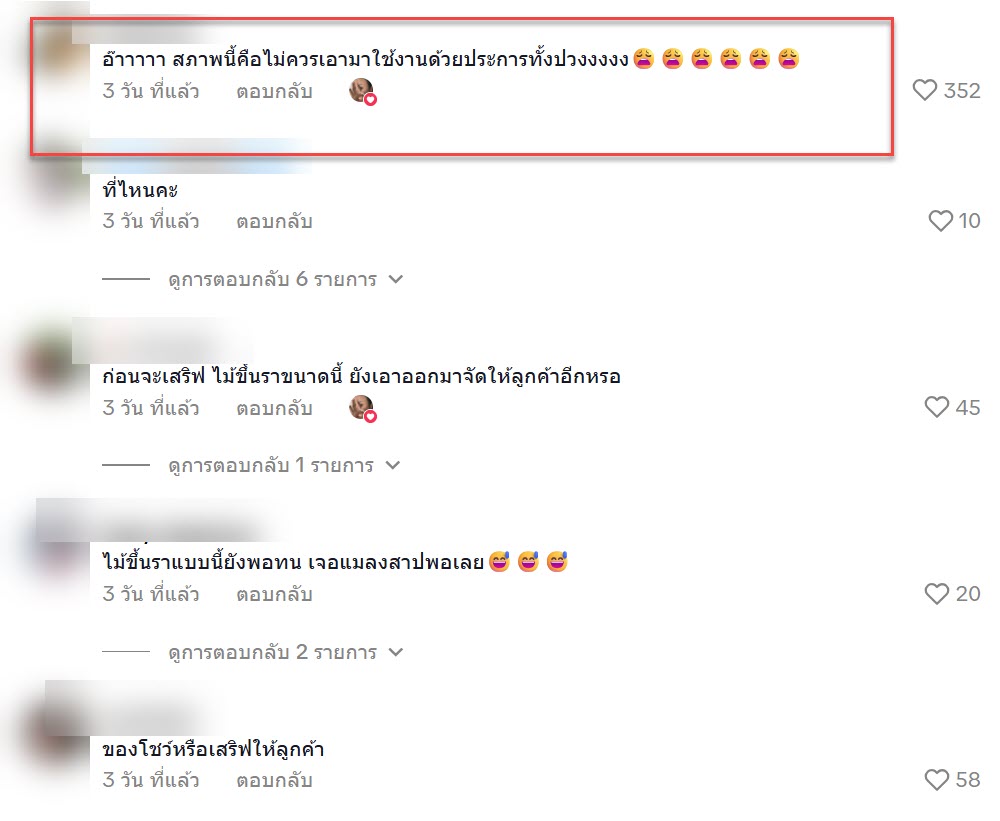1000x821 pixels.
Task: Click creator-liked avatar badge on third comment
Action: (362, 408)
